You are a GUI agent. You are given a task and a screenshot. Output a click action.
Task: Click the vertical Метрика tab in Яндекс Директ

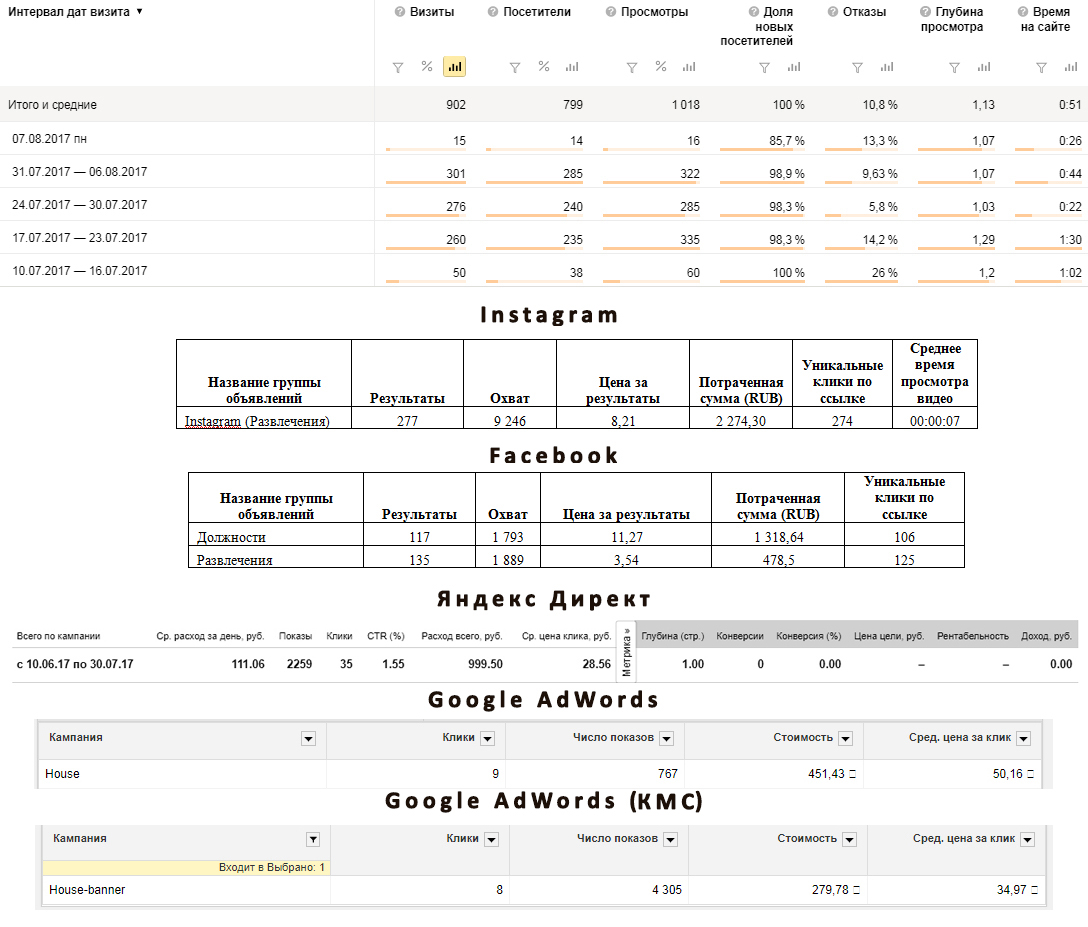point(627,652)
